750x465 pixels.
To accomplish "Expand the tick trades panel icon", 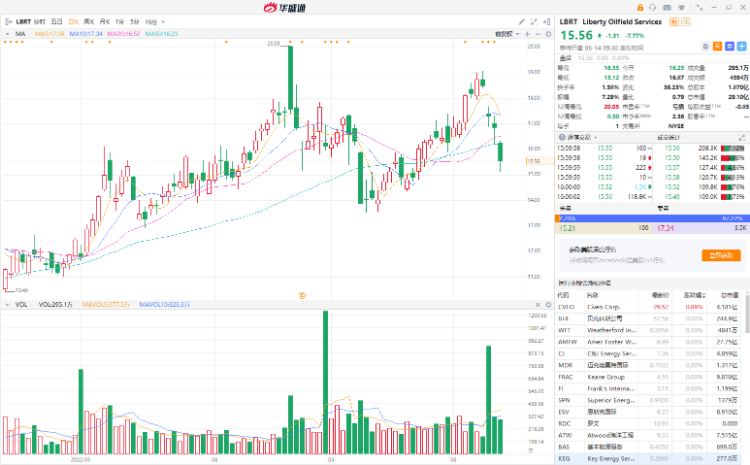I will 741,137.
